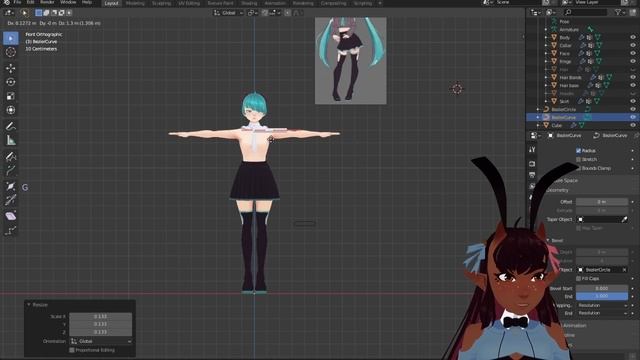Click the BezierCircle curve icon in outliner
The image size is (640, 360).
[547, 109]
